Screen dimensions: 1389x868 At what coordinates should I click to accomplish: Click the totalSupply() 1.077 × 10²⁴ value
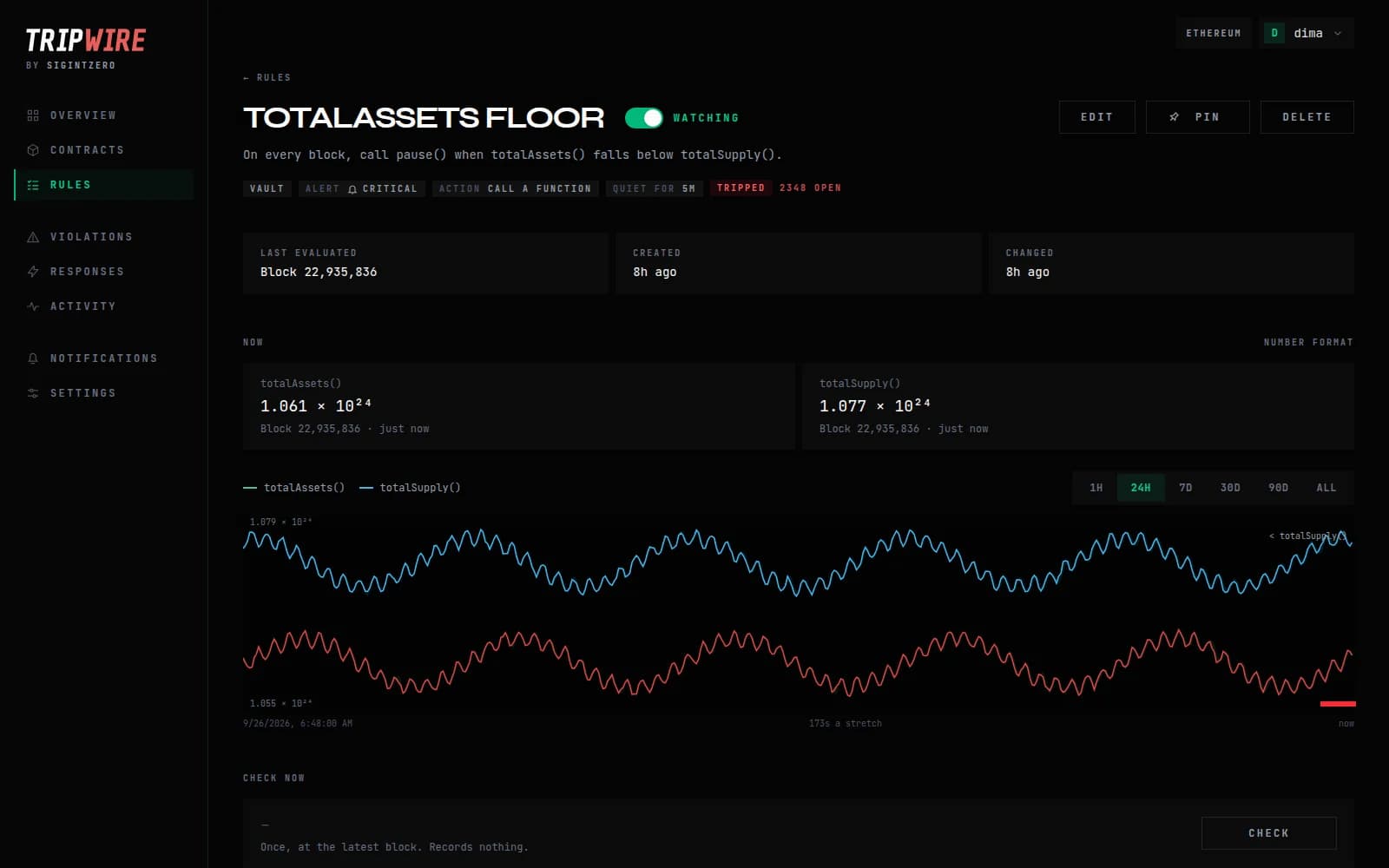pyautogui.click(x=875, y=405)
